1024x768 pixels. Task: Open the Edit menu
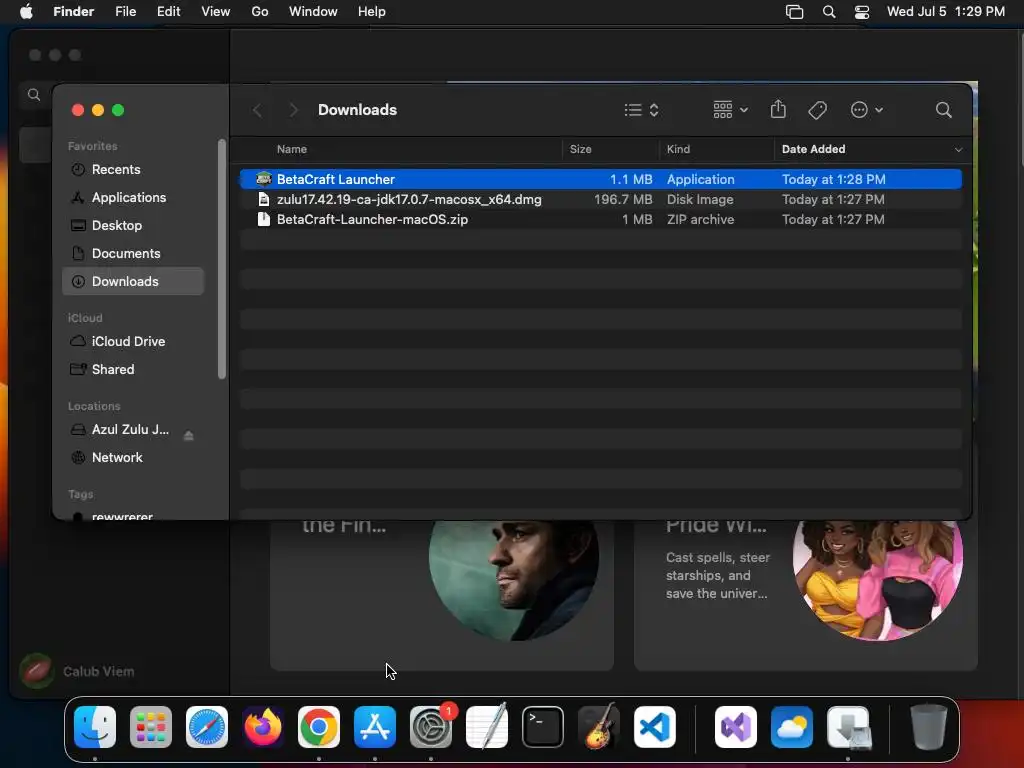(x=168, y=12)
